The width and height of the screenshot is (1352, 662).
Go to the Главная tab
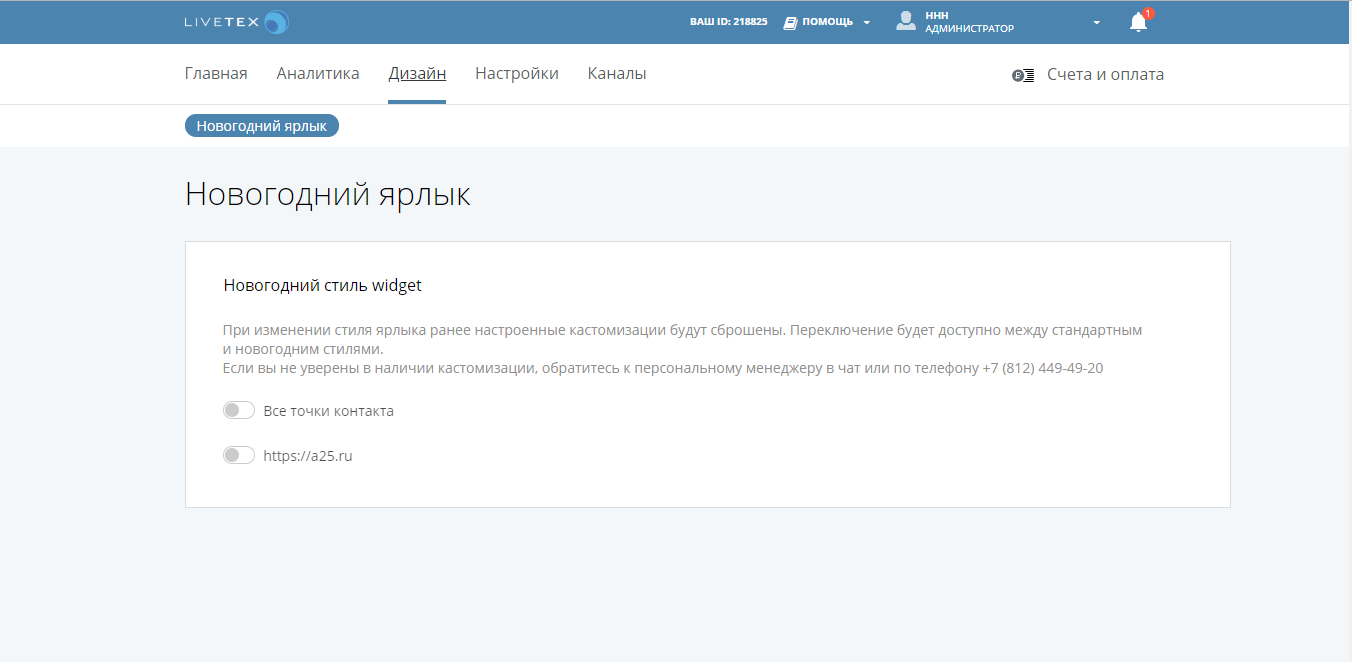click(x=216, y=73)
